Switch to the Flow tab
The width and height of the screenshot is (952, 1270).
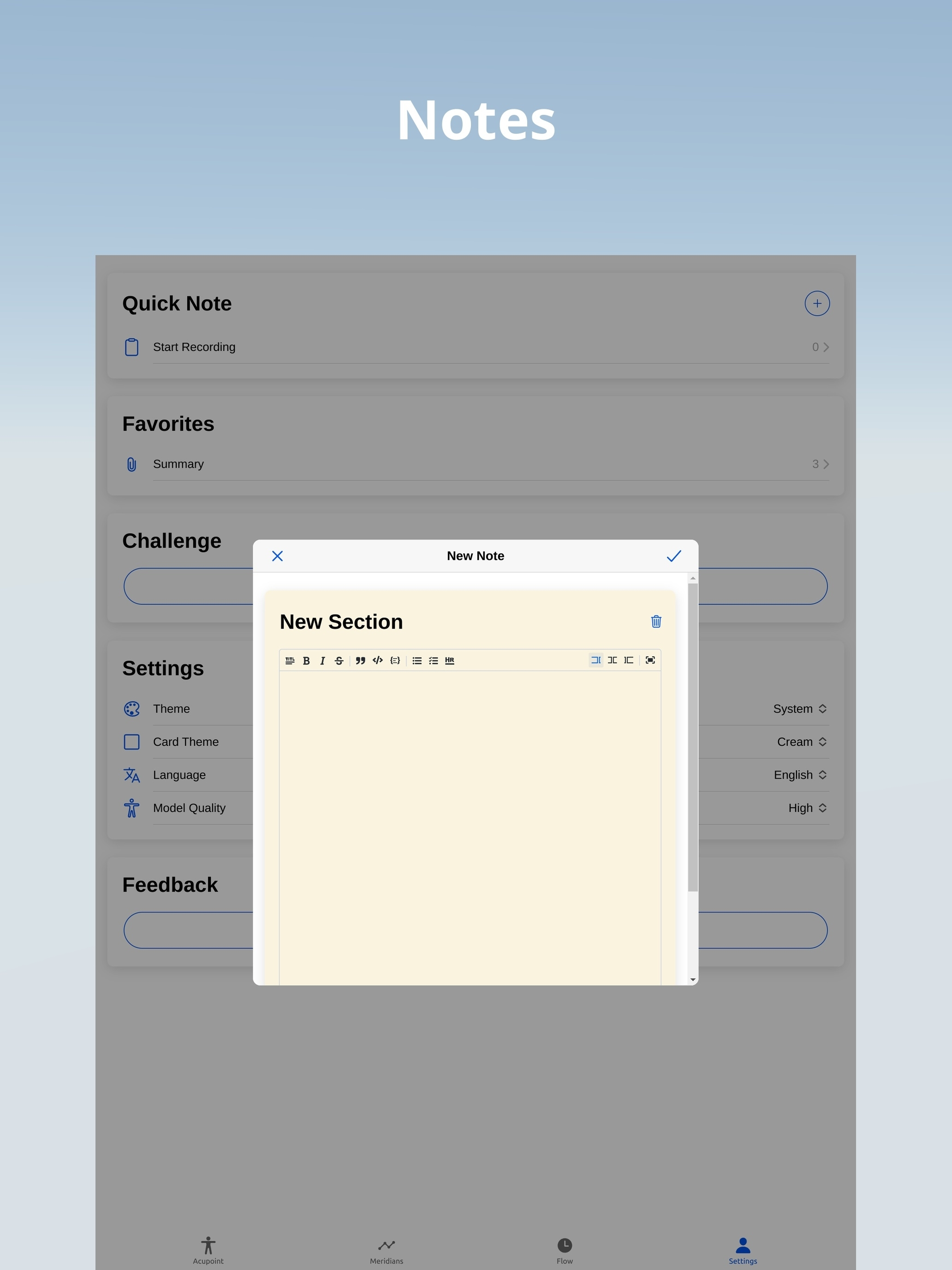(565, 1250)
